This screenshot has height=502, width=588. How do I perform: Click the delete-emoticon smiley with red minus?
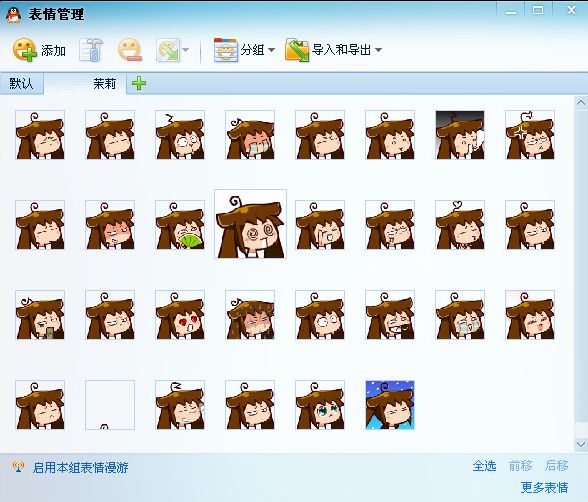130,49
